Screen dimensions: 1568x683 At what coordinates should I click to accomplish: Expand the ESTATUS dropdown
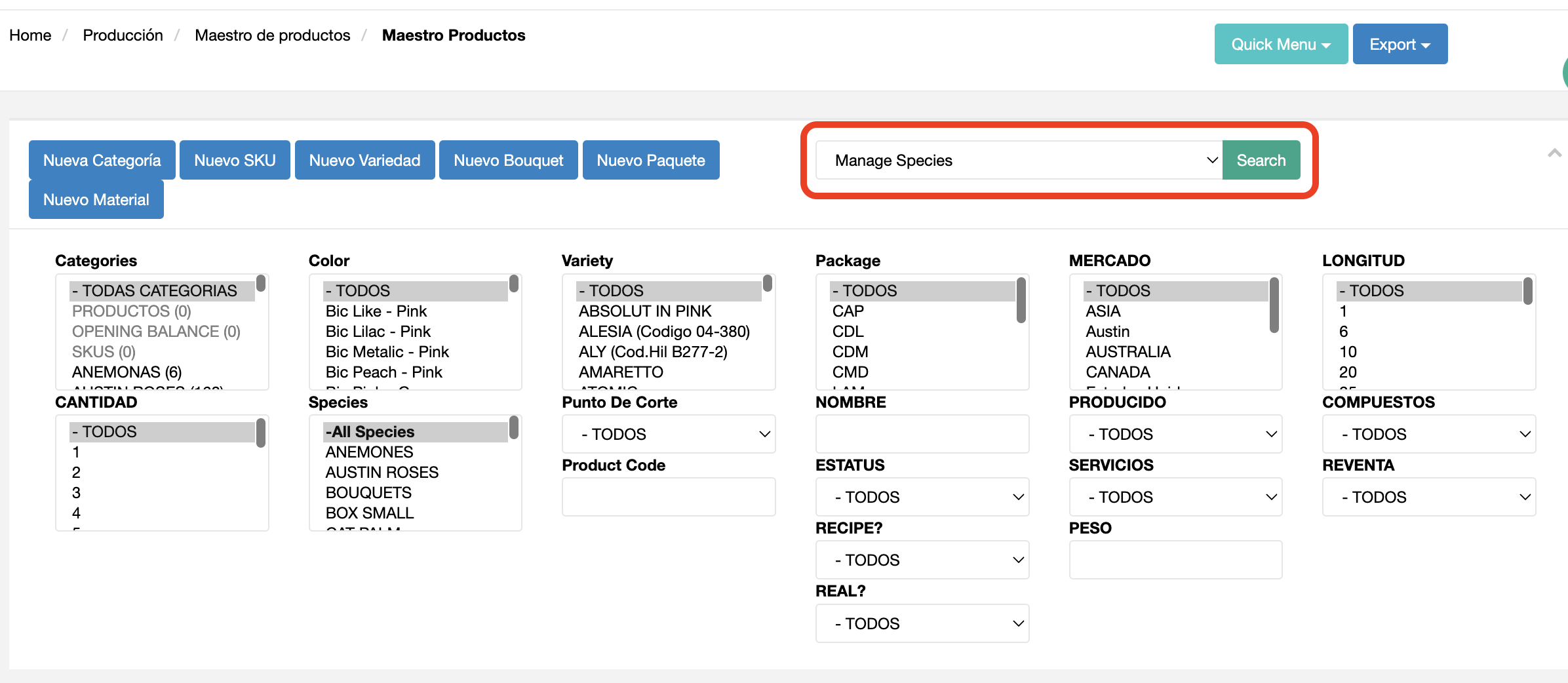tap(922, 497)
